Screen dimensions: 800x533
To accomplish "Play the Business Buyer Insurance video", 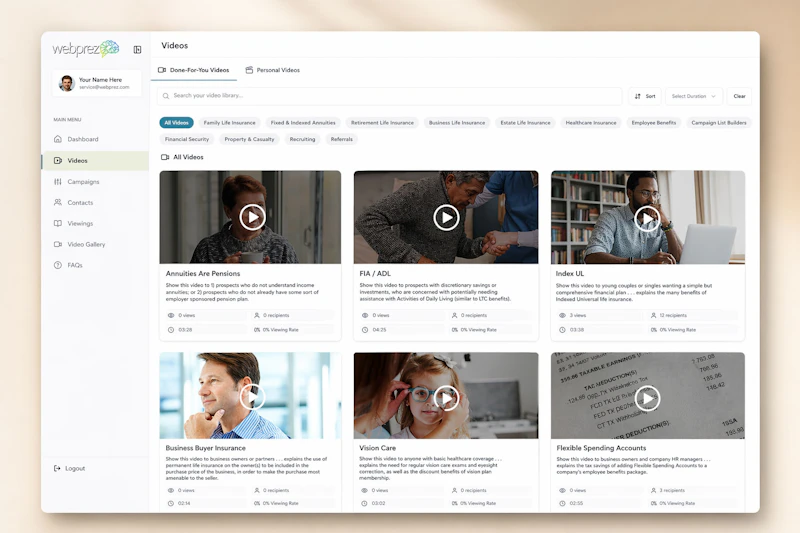I will [x=252, y=397].
